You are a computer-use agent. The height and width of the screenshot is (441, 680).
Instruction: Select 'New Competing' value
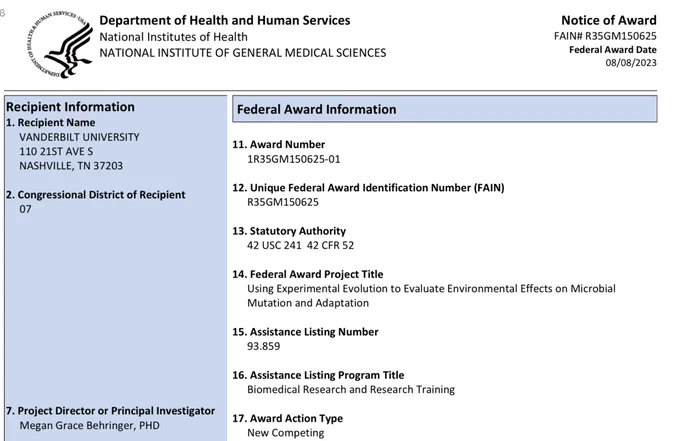285,433
